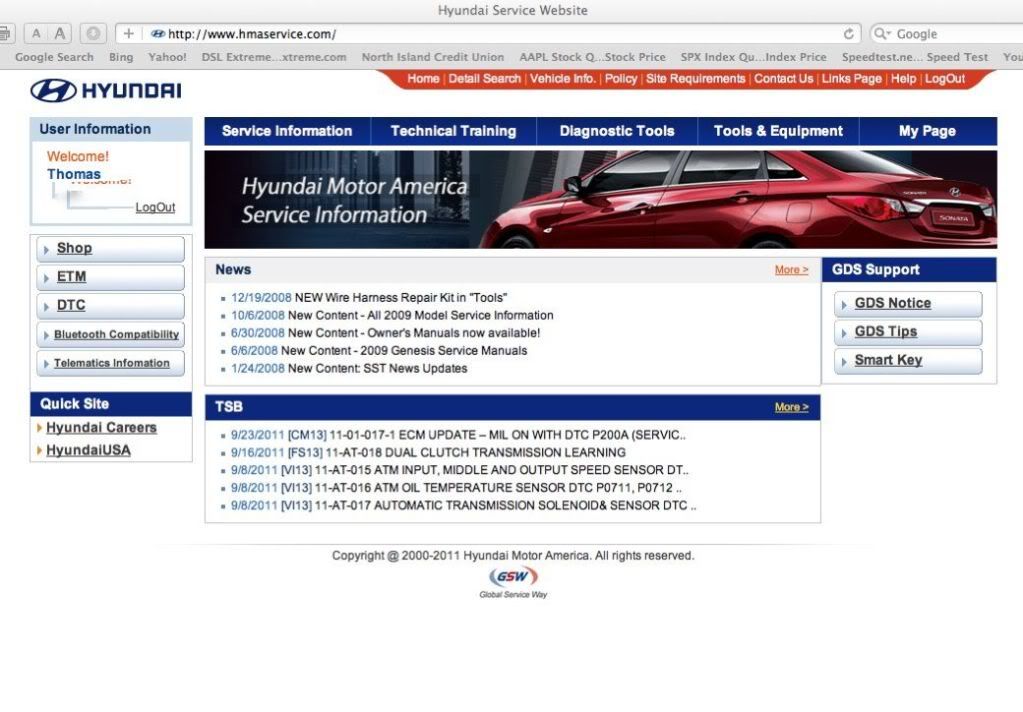The width and height of the screenshot is (1023, 712).
Task: Visit the Hyundai Careers quick site link
Action: coord(101,428)
